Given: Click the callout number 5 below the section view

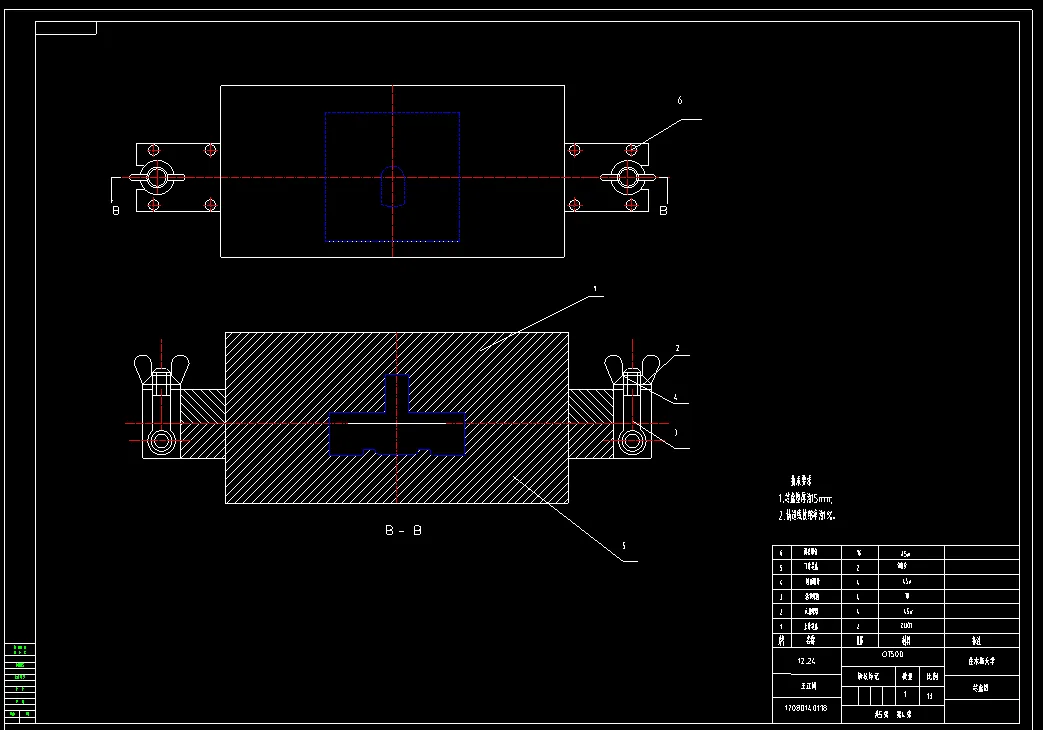Looking at the screenshot, I should click(x=623, y=546).
